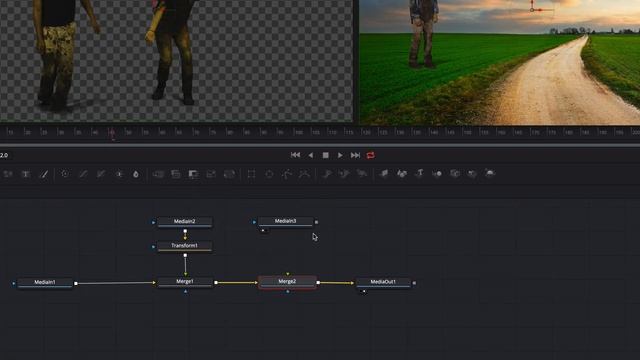Click the current time field showing 2.0

coord(4,155)
